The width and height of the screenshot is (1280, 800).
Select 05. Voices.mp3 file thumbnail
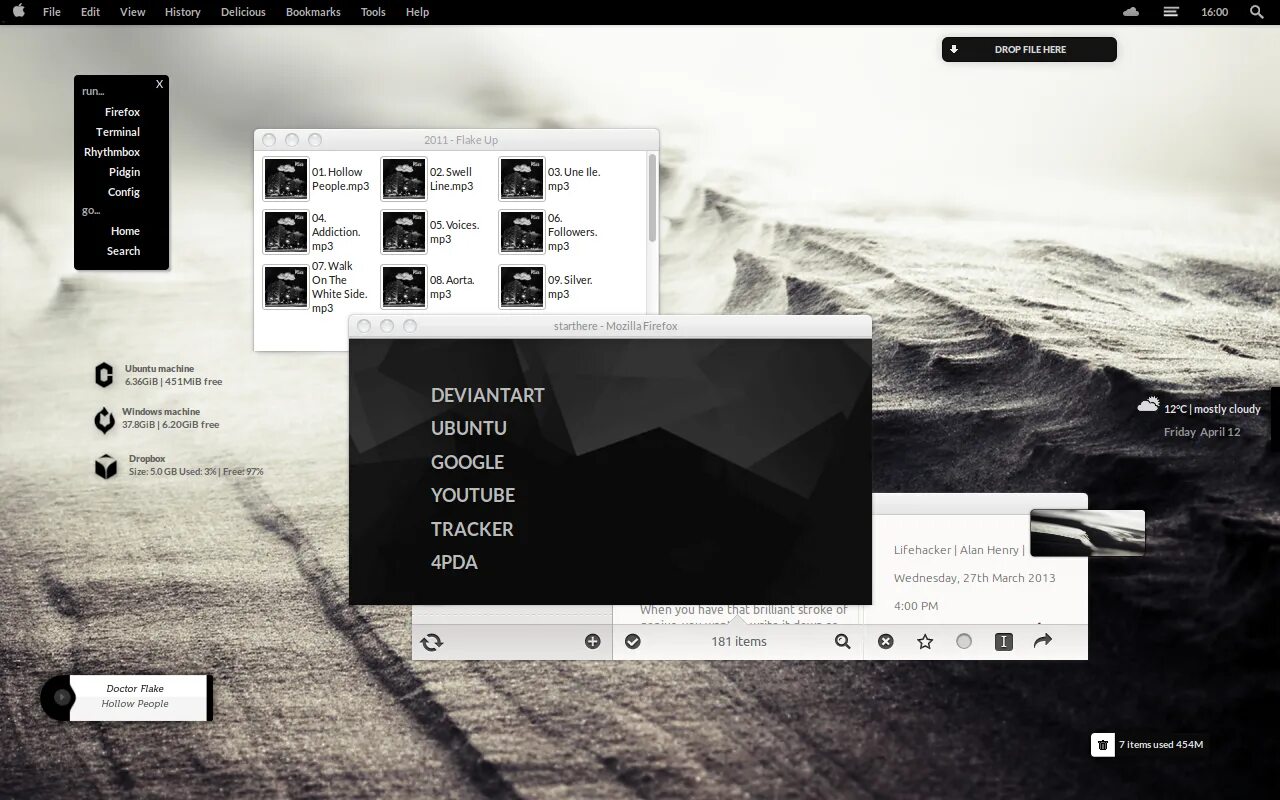click(x=404, y=232)
